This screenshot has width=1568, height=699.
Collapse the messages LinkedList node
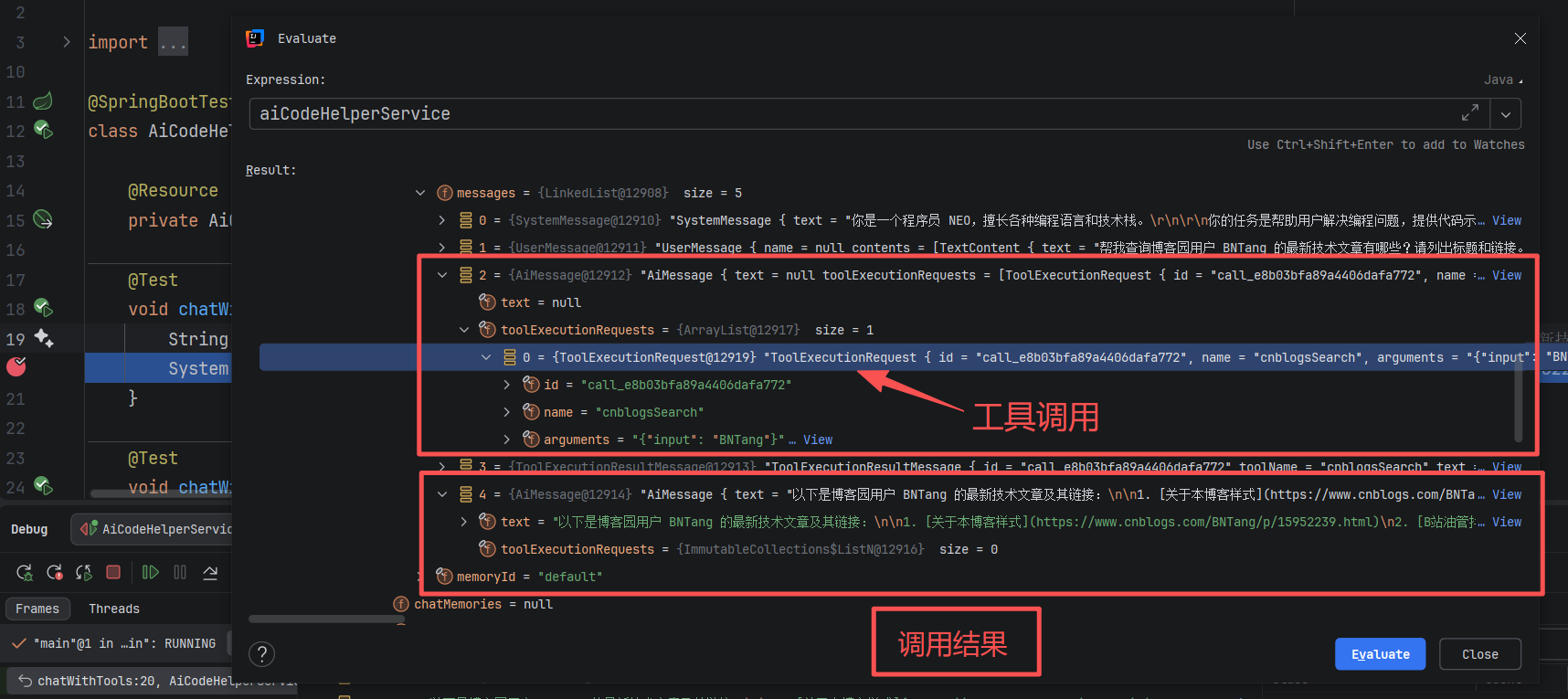pos(420,193)
